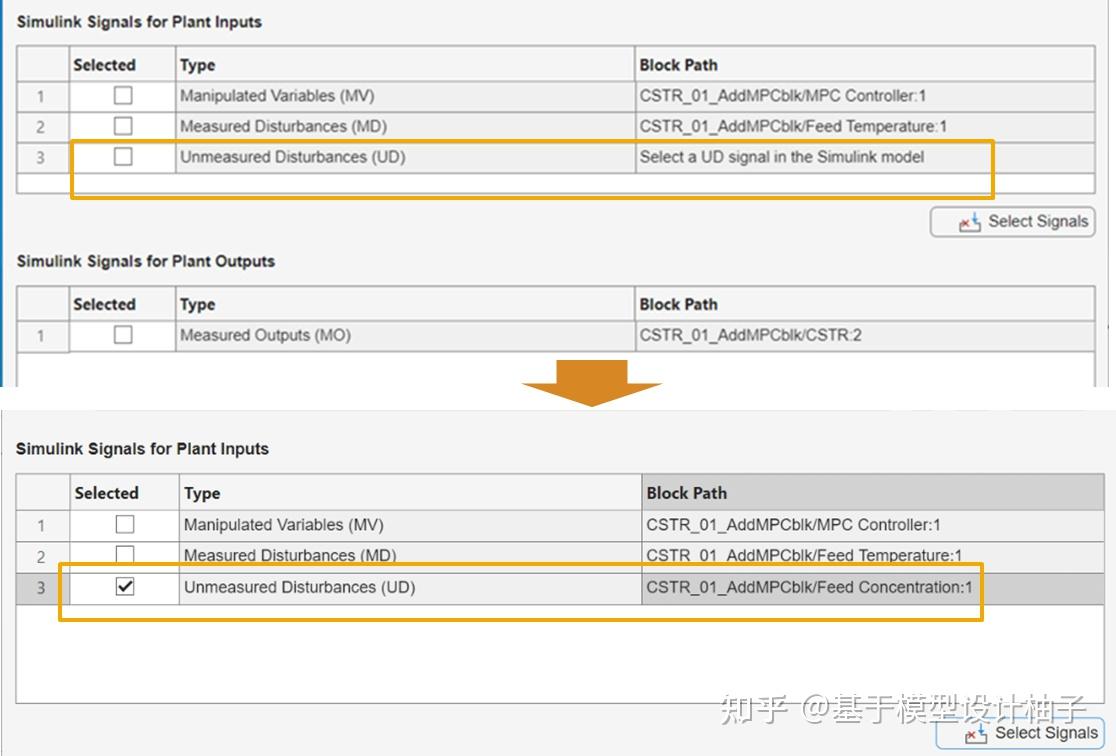Enable MD checkbox in bottom Plant Inputs table
Viewport: 1116px width, 756px height.
coord(125,555)
